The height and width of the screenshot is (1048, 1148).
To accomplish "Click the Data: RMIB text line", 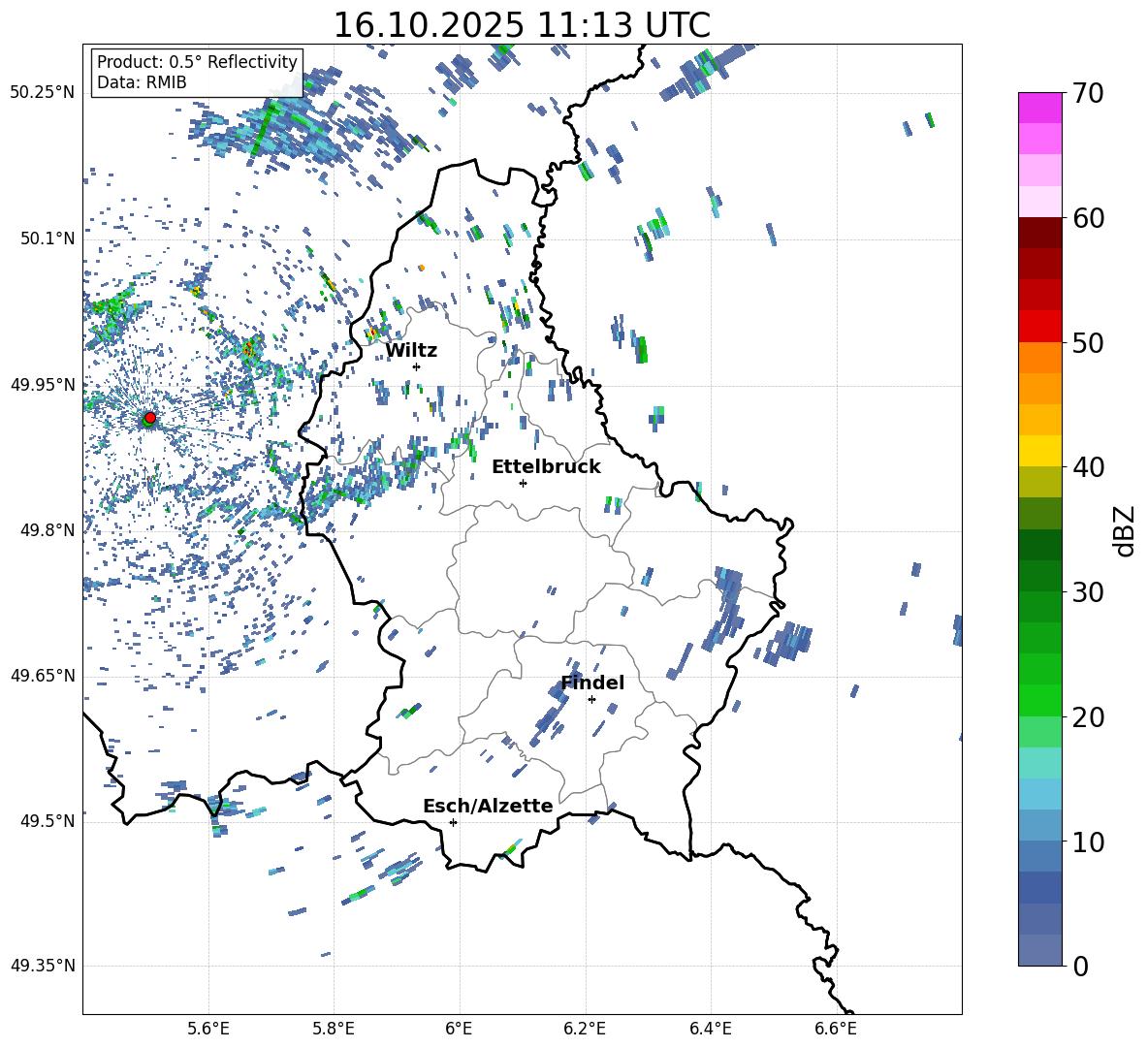I will pos(142,82).
